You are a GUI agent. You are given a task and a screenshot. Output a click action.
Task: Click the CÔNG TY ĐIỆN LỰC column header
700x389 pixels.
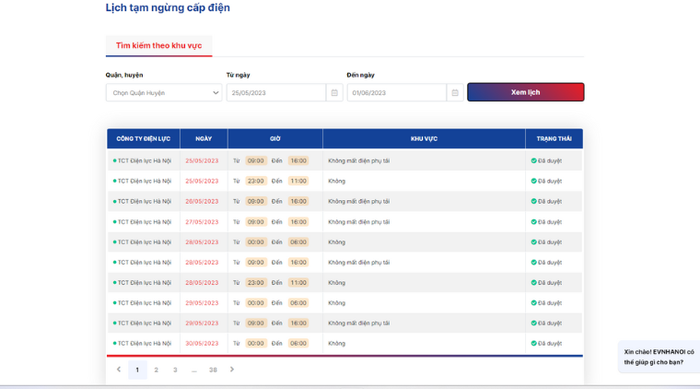tap(143, 139)
